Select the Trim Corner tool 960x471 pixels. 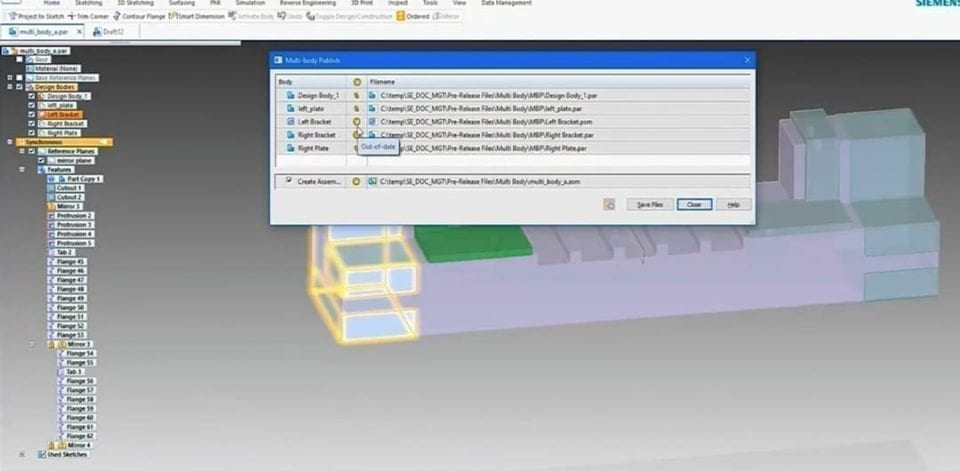pos(88,16)
